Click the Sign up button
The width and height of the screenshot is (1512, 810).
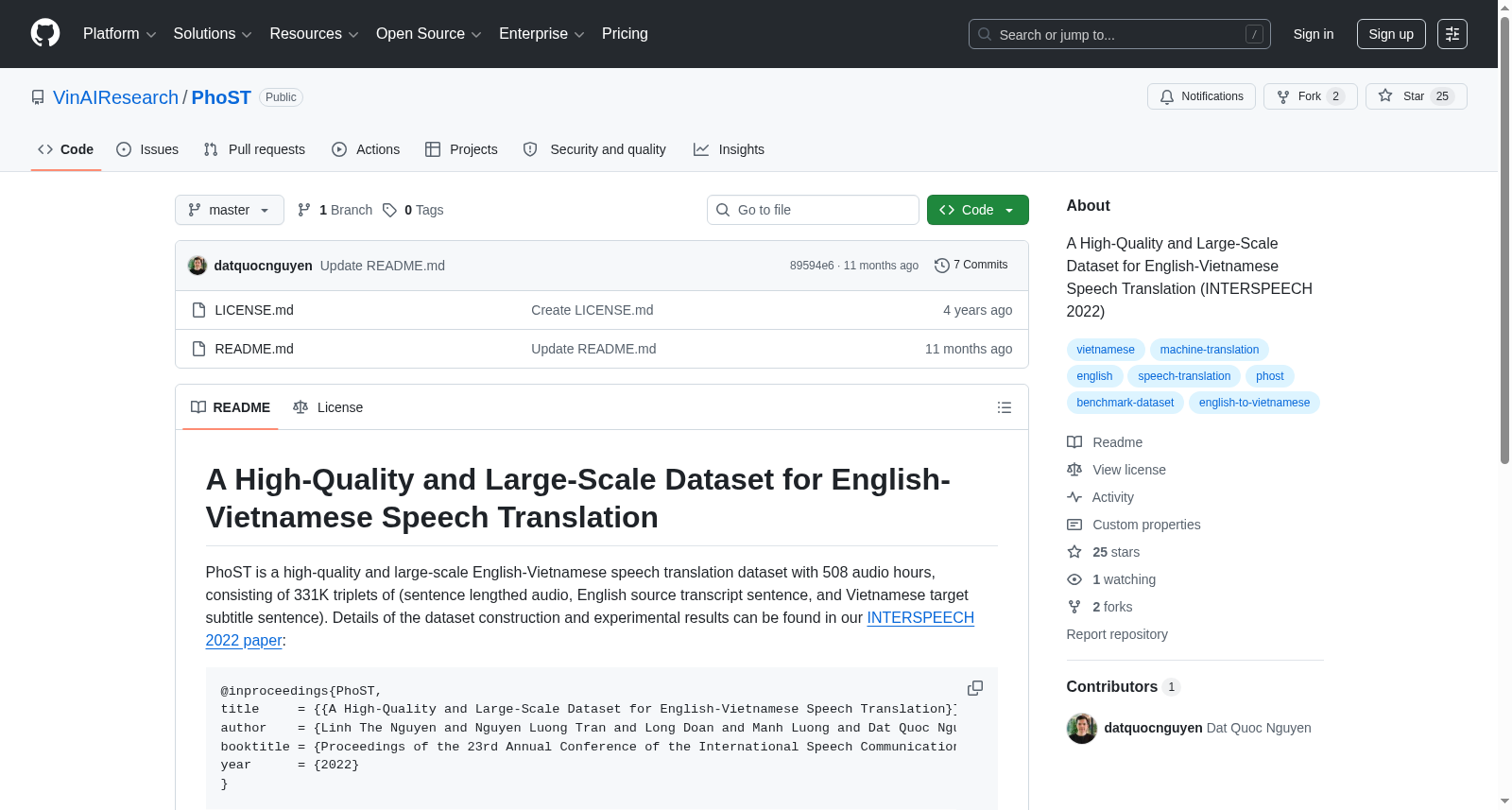coord(1391,34)
